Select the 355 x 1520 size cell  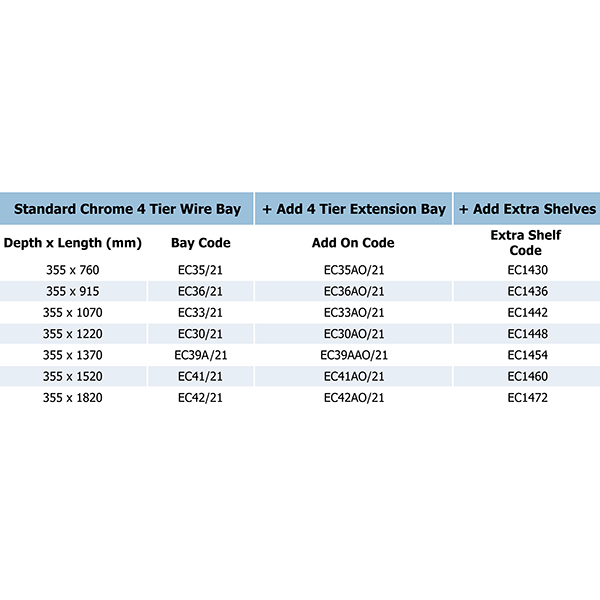pos(73,377)
